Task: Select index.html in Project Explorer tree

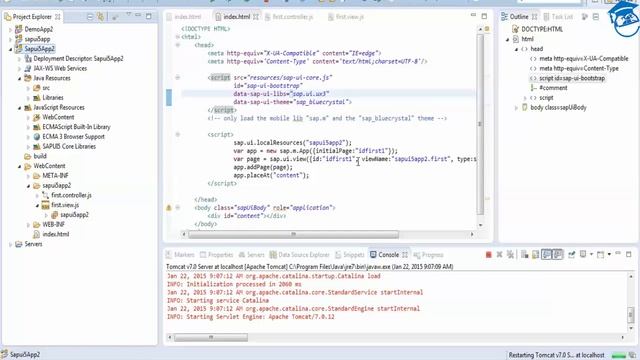Action: click(x=56, y=234)
